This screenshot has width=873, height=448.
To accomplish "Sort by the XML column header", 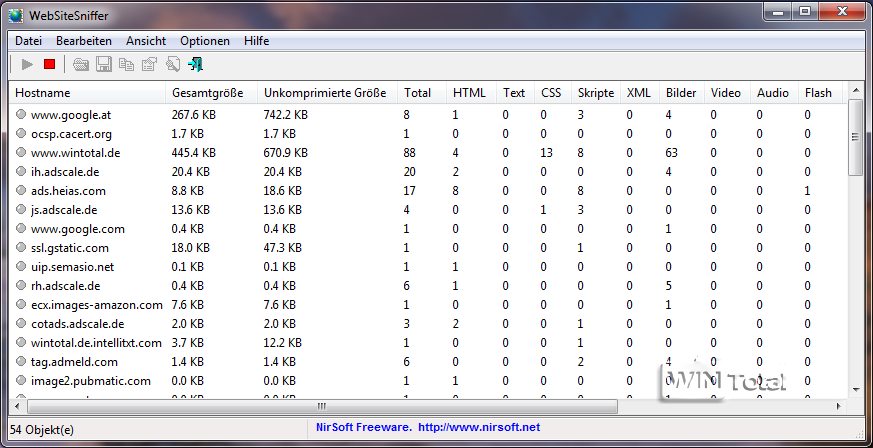I will point(640,93).
